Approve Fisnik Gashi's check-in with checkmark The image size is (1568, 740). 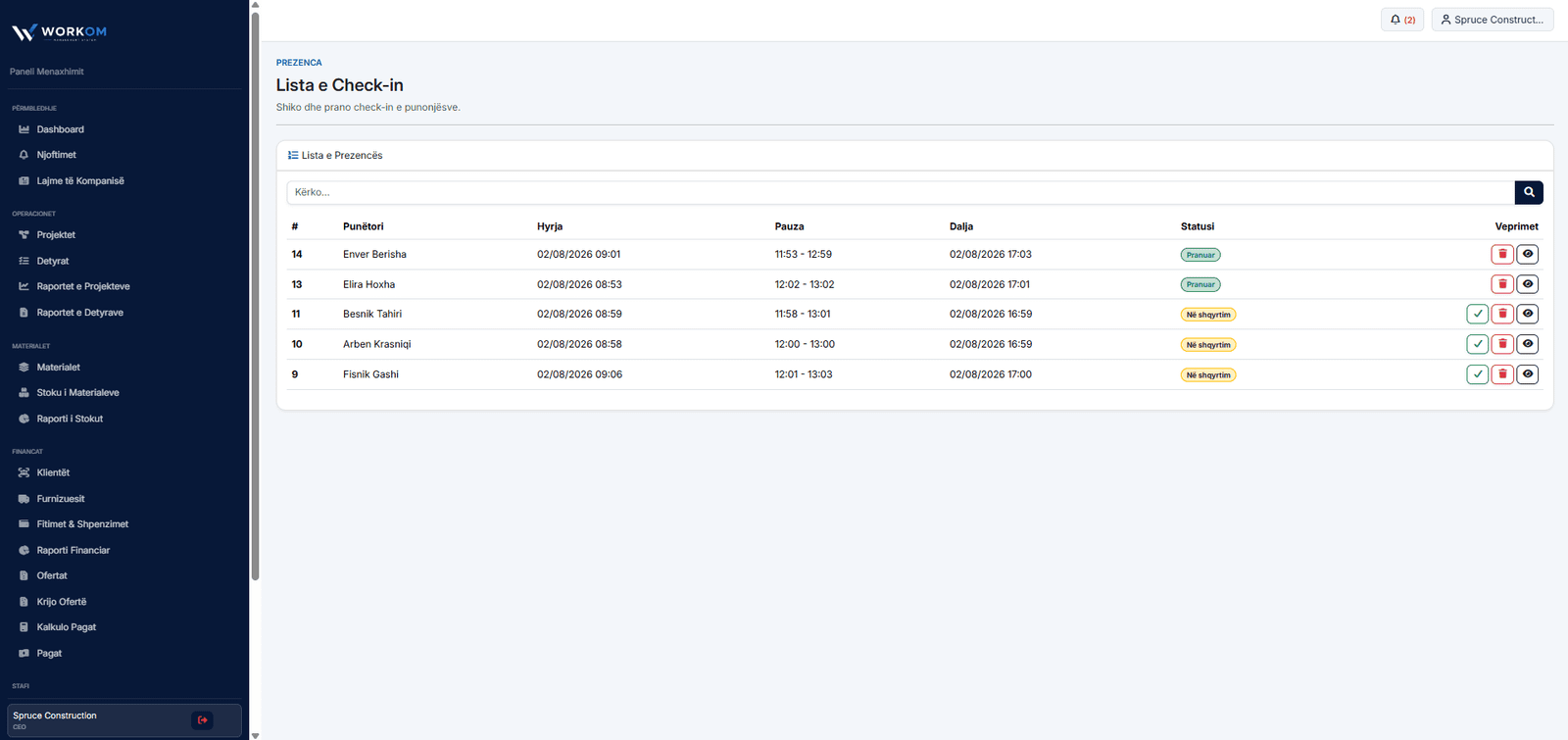tap(1478, 374)
